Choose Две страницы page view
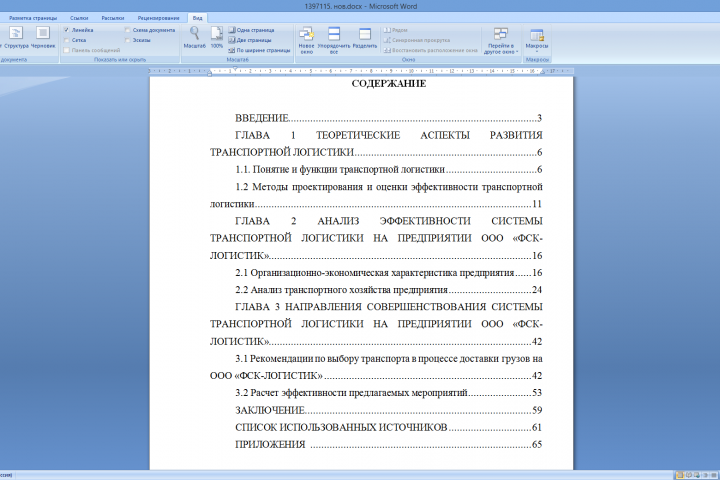 [250, 40]
